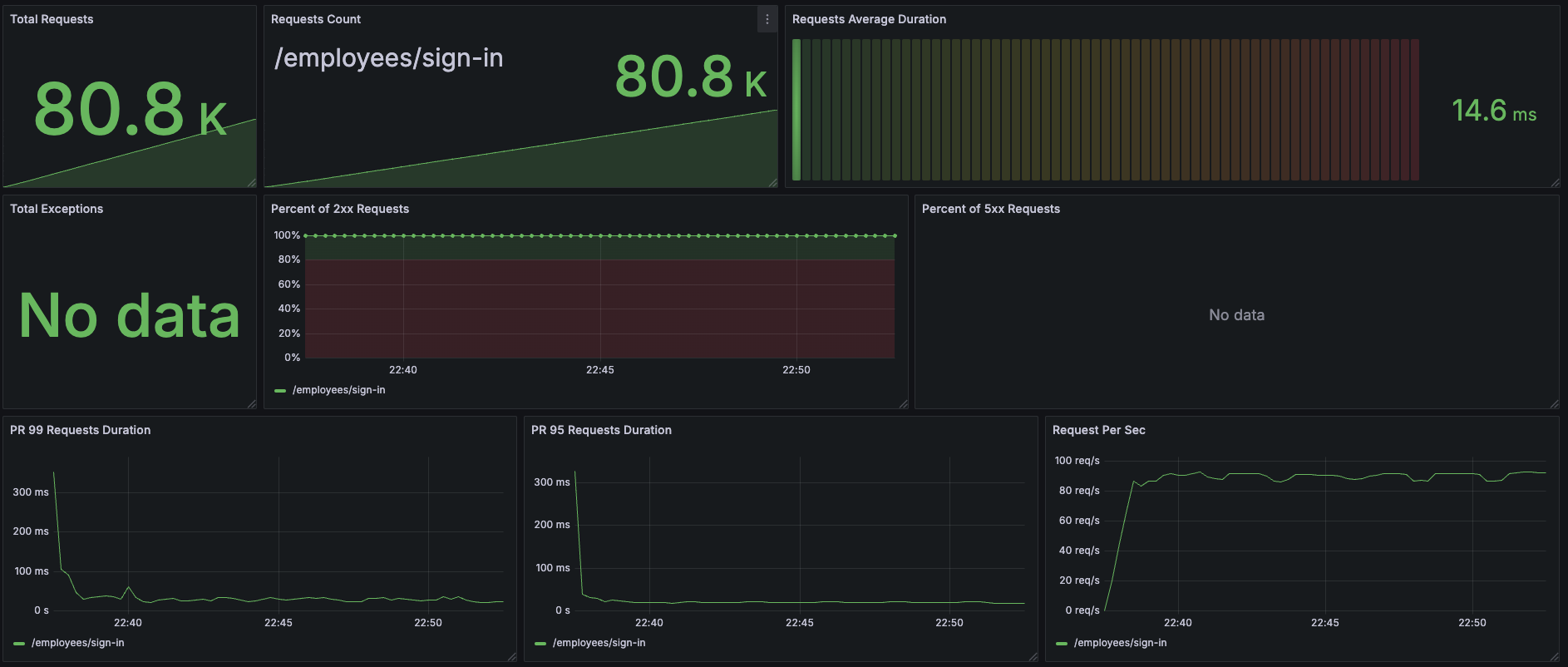Click the 80.8 K value in Total Requests
1568x667 pixels.
(130, 109)
